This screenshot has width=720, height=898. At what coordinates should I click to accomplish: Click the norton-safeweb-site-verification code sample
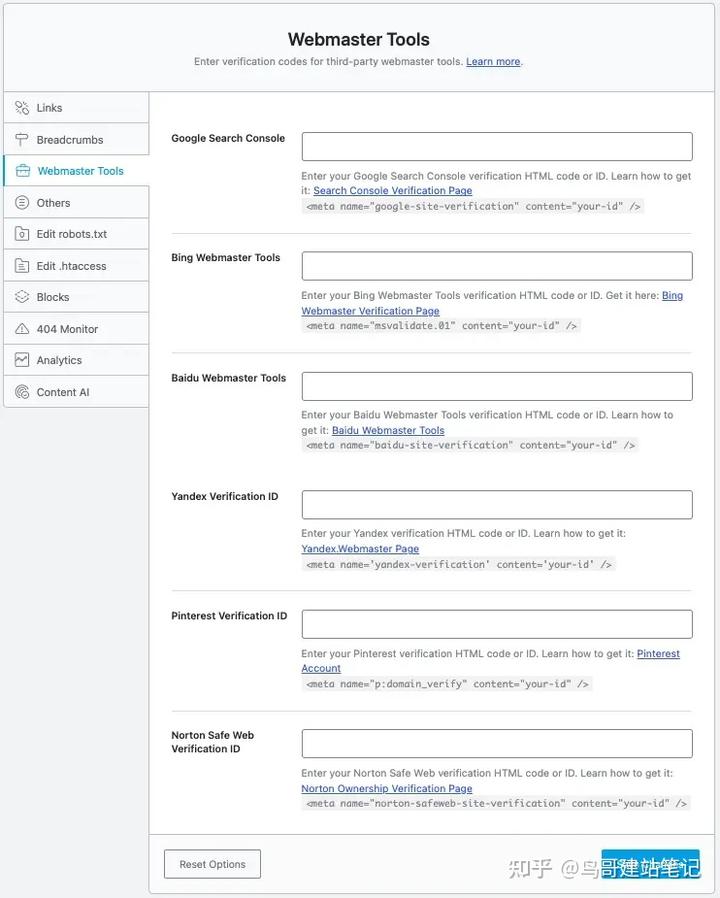click(x=496, y=804)
